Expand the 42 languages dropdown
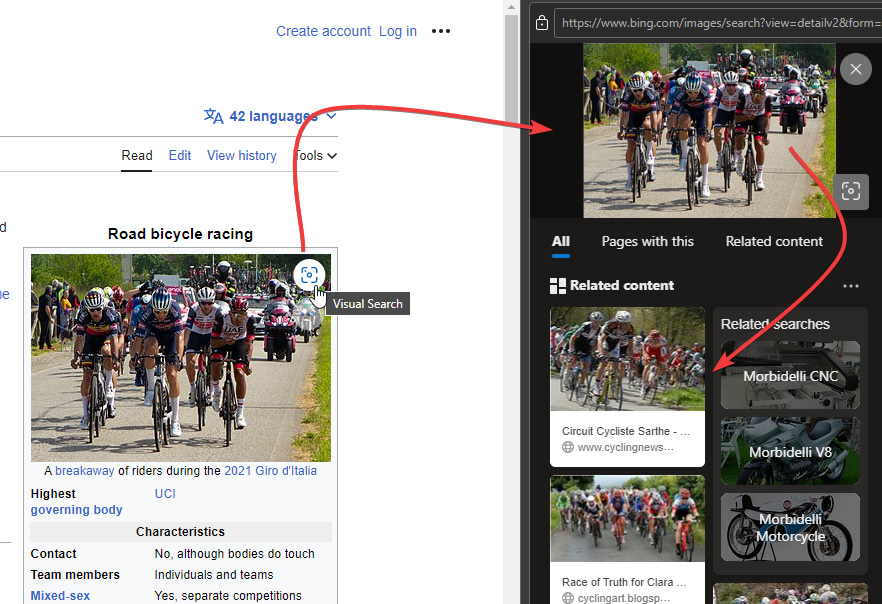 [330, 116]
